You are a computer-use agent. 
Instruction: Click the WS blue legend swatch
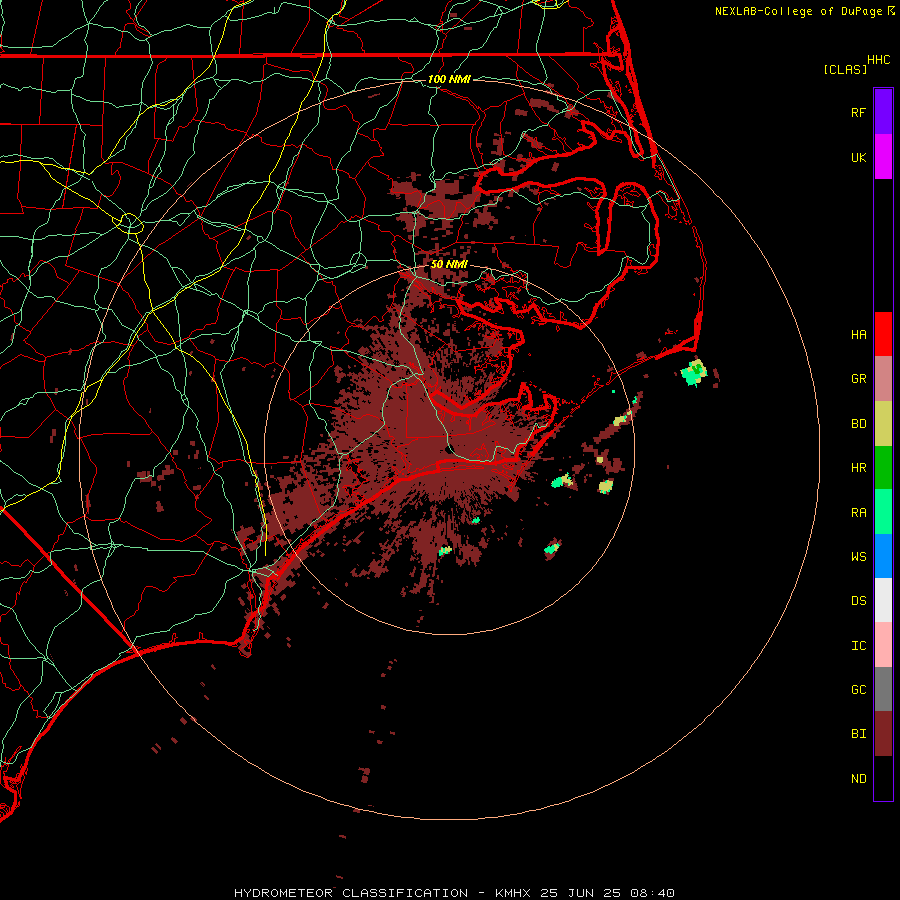tap(883, 556)
